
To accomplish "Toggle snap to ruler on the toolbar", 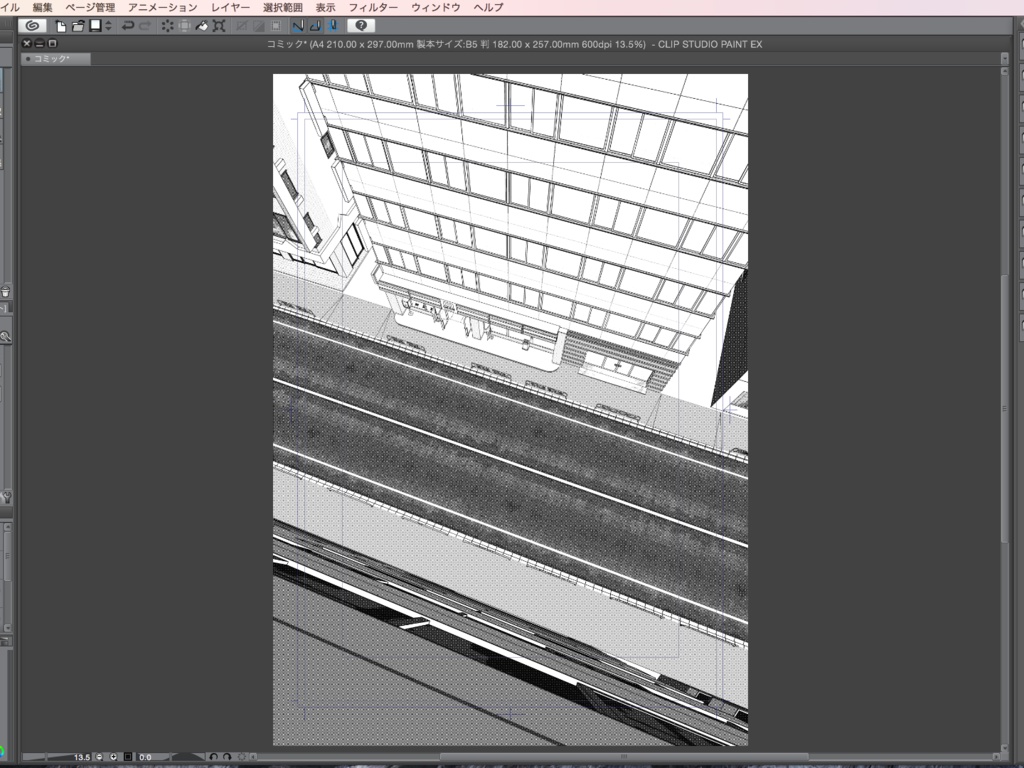I will pyautogui.click(x=297, y=25).
